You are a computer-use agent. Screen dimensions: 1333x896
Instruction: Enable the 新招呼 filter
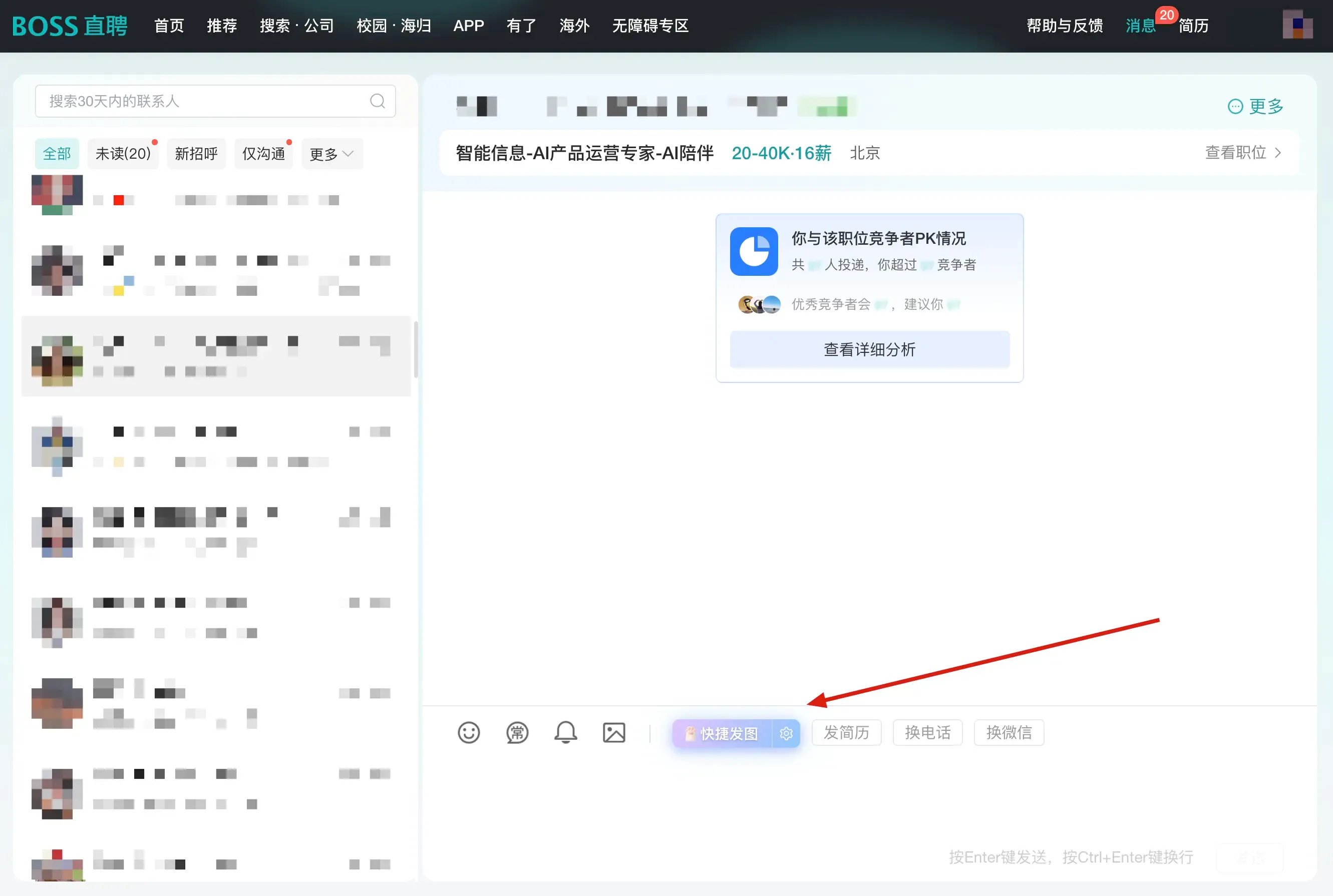point(196,153)
